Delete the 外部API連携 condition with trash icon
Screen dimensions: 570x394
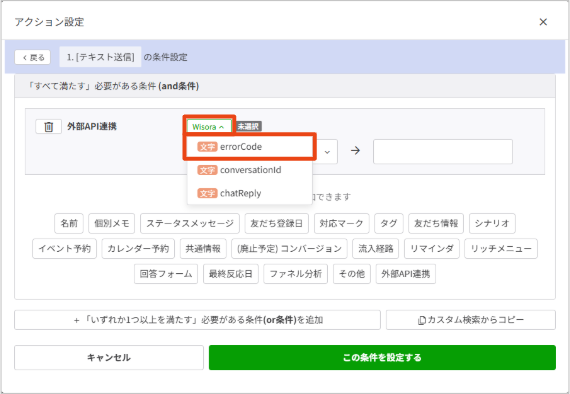coord(48,127)
